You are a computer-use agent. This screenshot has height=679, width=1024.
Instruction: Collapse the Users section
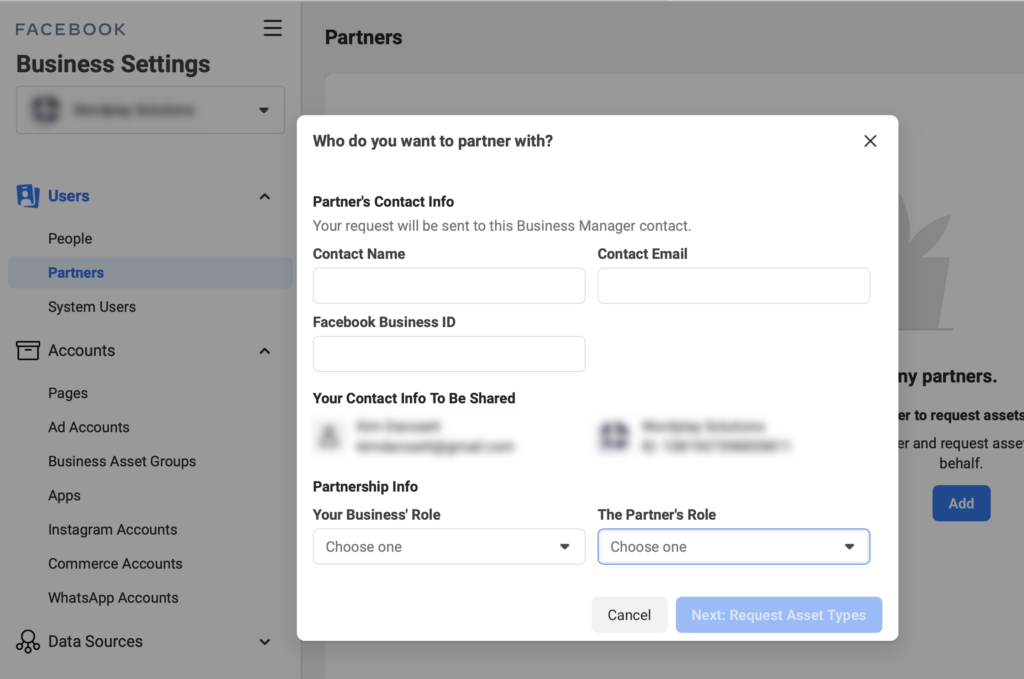(x=264, y=196)
